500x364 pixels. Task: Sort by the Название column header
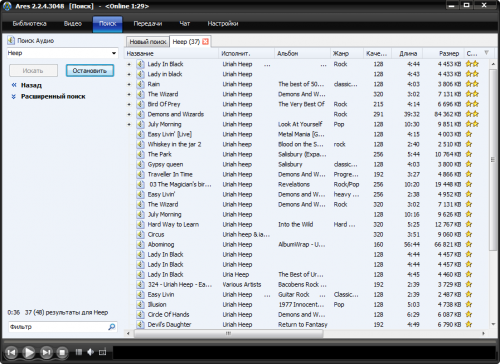click(x=171, y=53)
